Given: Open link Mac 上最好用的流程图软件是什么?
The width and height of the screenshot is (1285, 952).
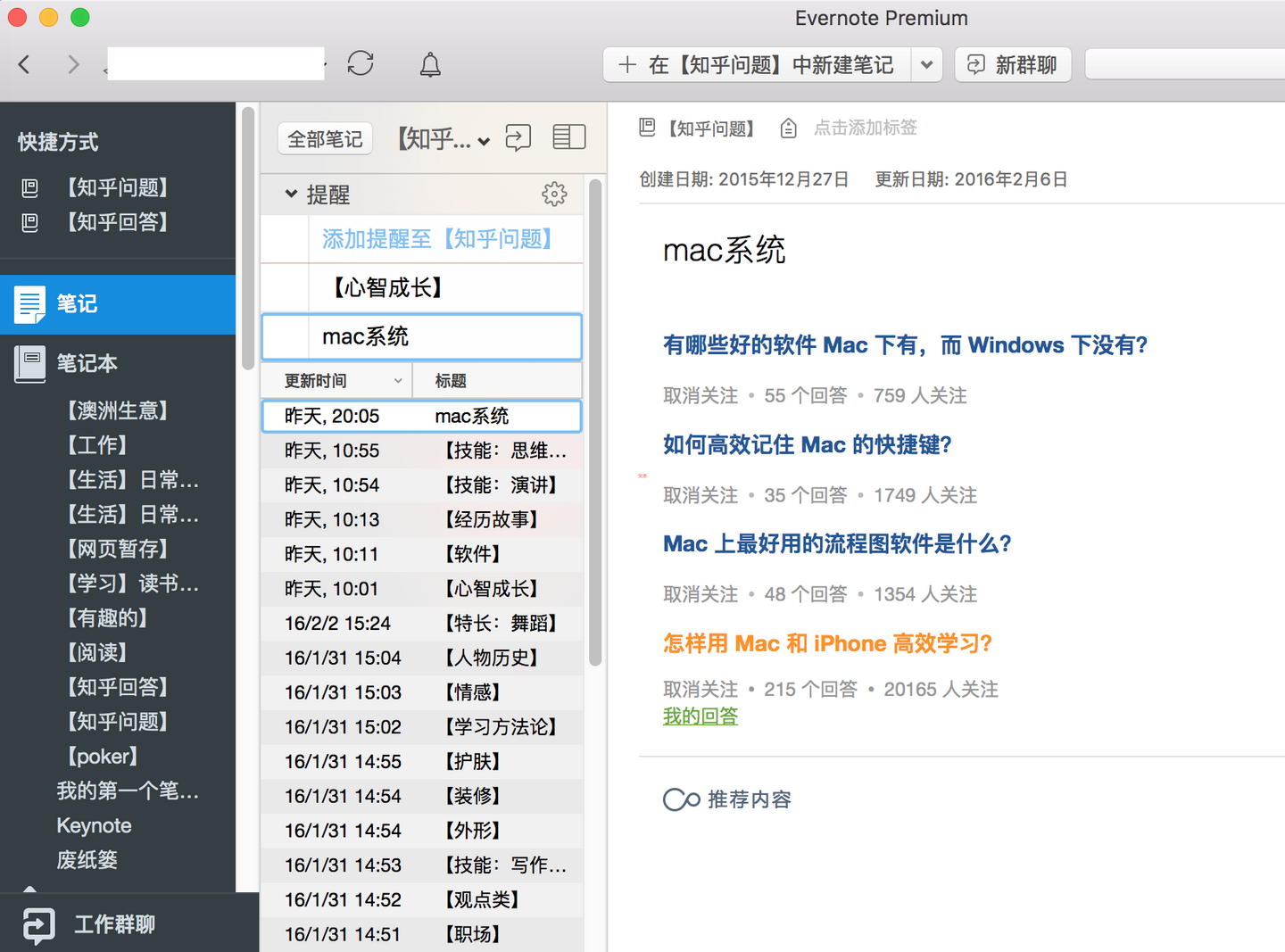Looking at the screenshot, I should tap(837, 543).
